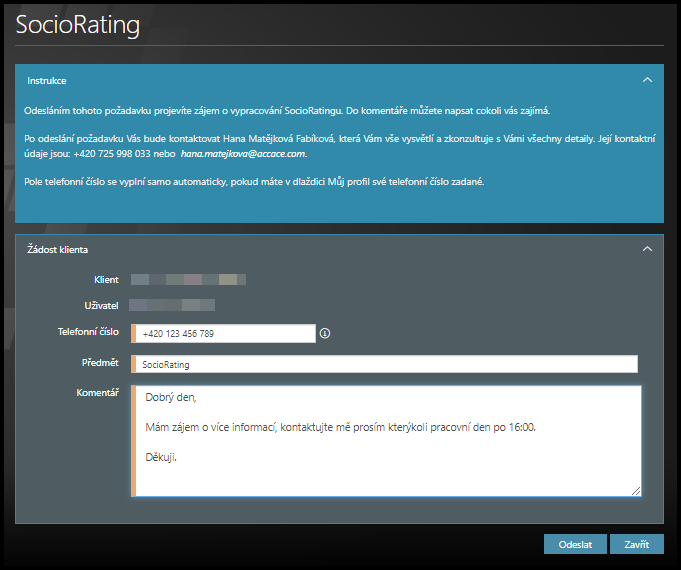
Task: Click into the Předmět field
Action: coord(385,365)
